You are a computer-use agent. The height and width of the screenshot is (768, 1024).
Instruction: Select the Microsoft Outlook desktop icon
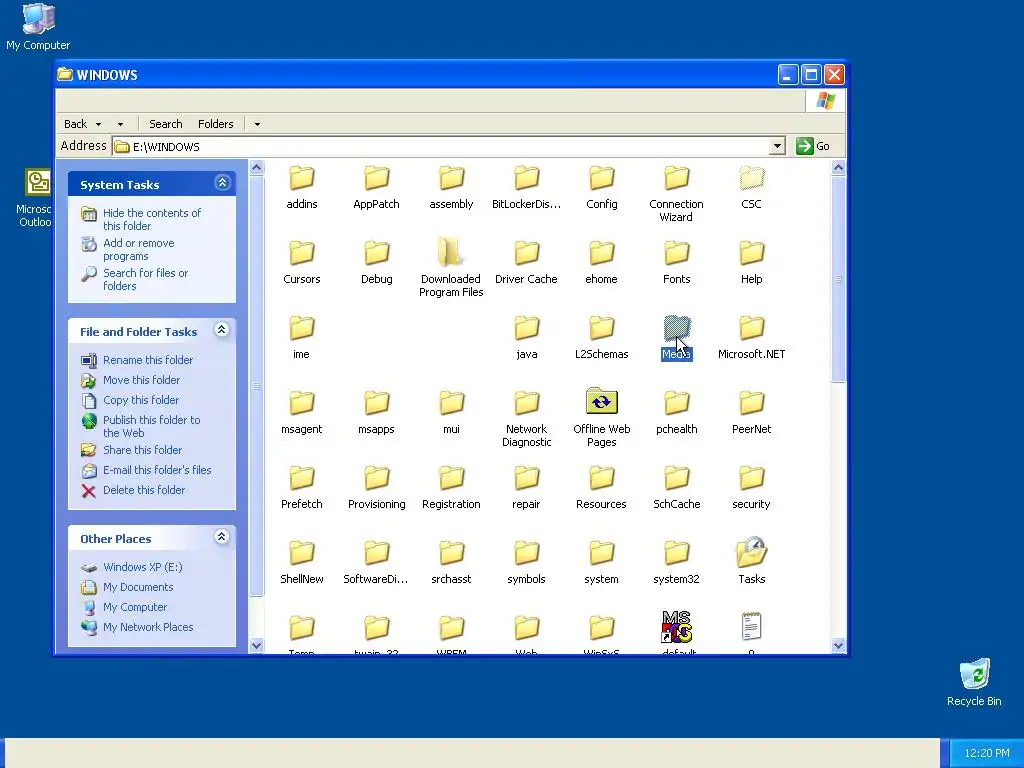(35, 198)
